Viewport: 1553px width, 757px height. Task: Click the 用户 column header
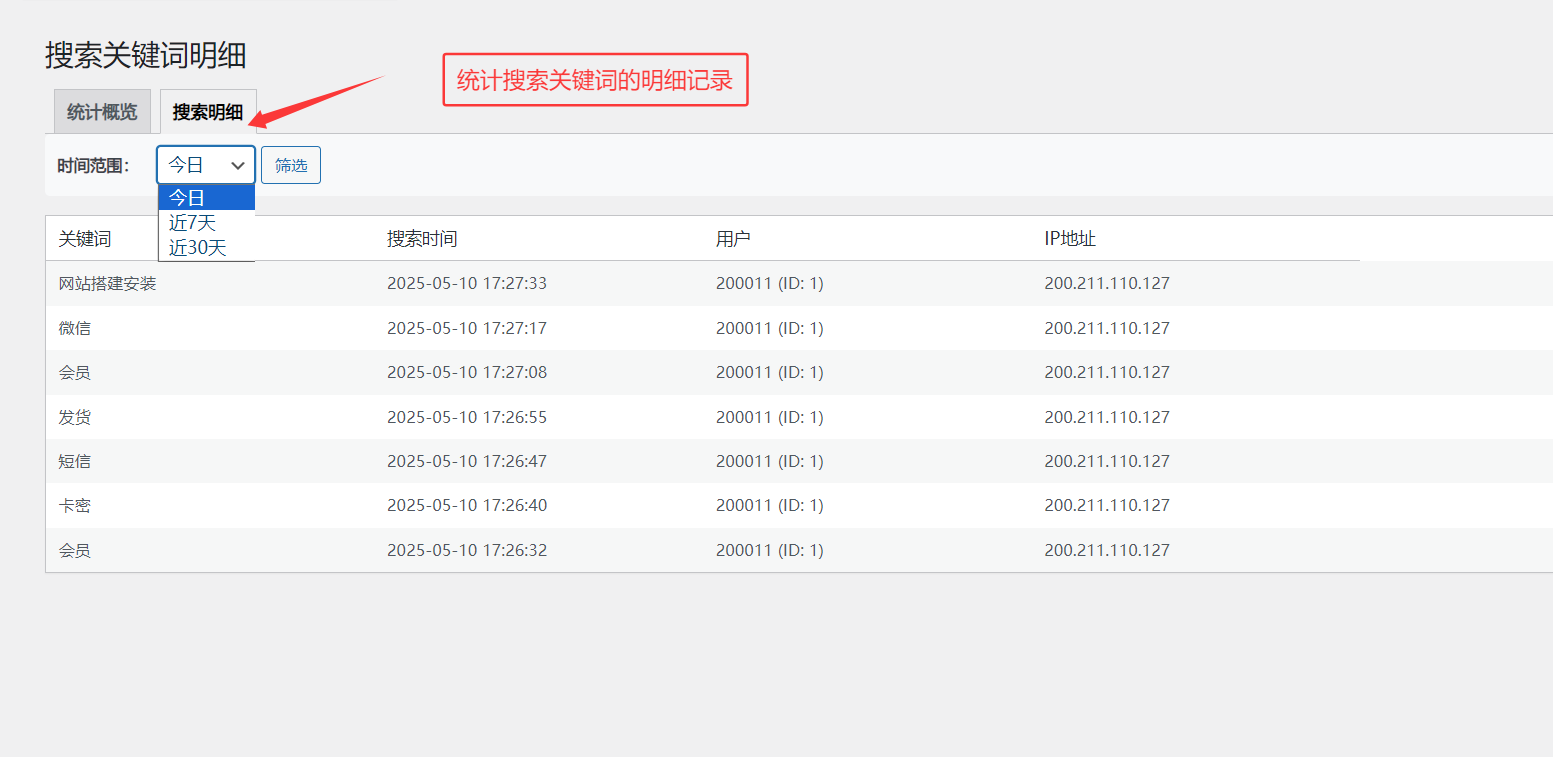[733, 239]
